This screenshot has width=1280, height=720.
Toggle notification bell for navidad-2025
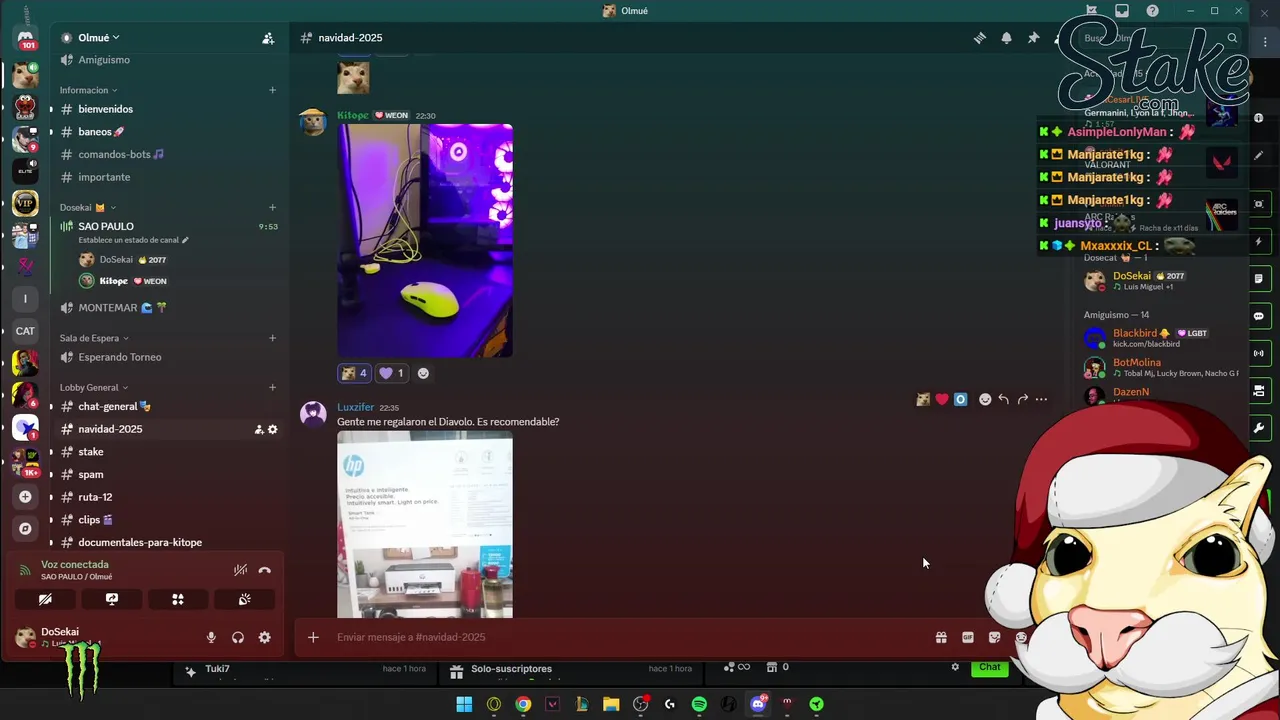[1006, 38]
